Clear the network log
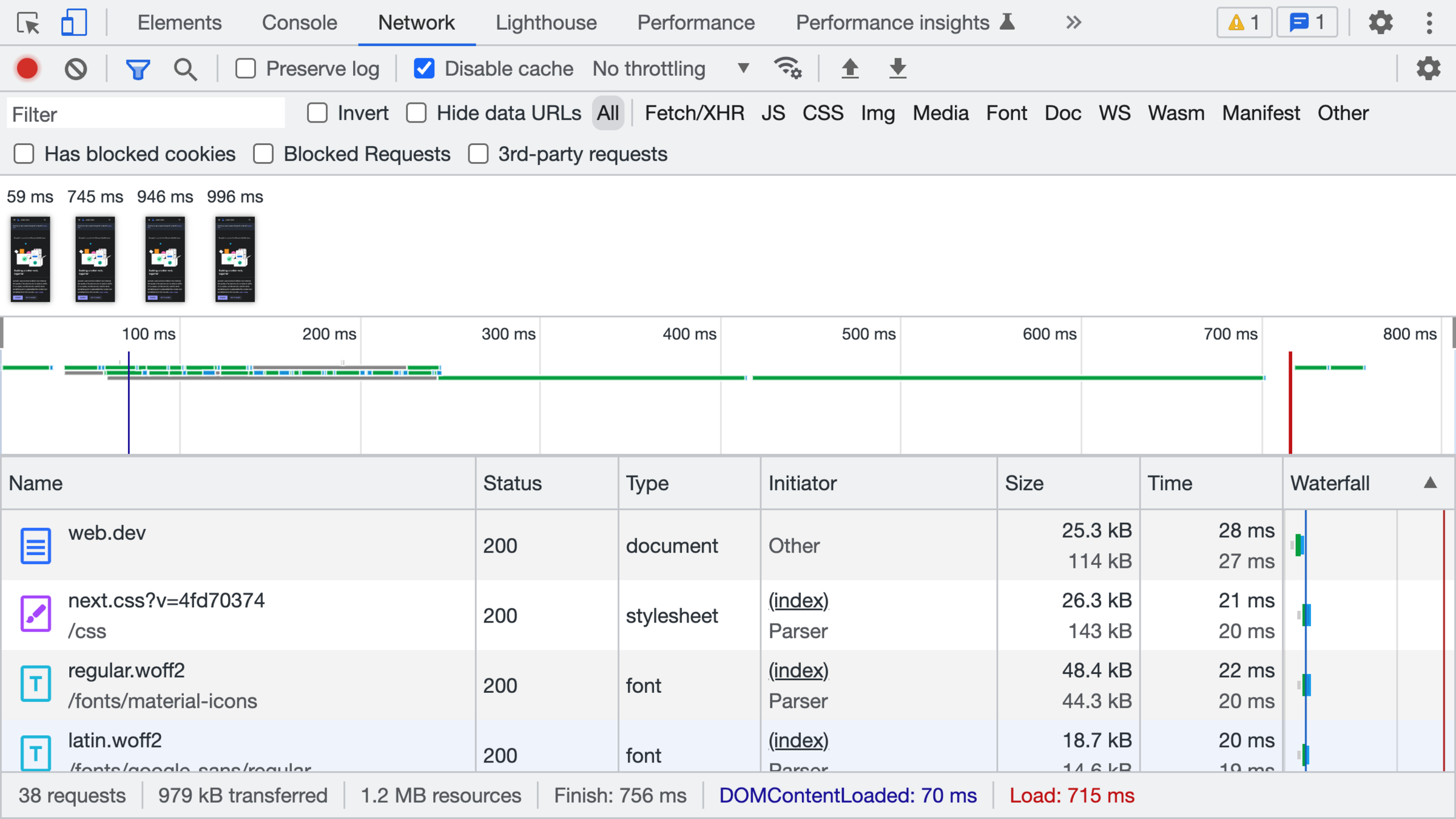Image resolution: width=1456 pixels, height=819 pixels. click(76, 69)
